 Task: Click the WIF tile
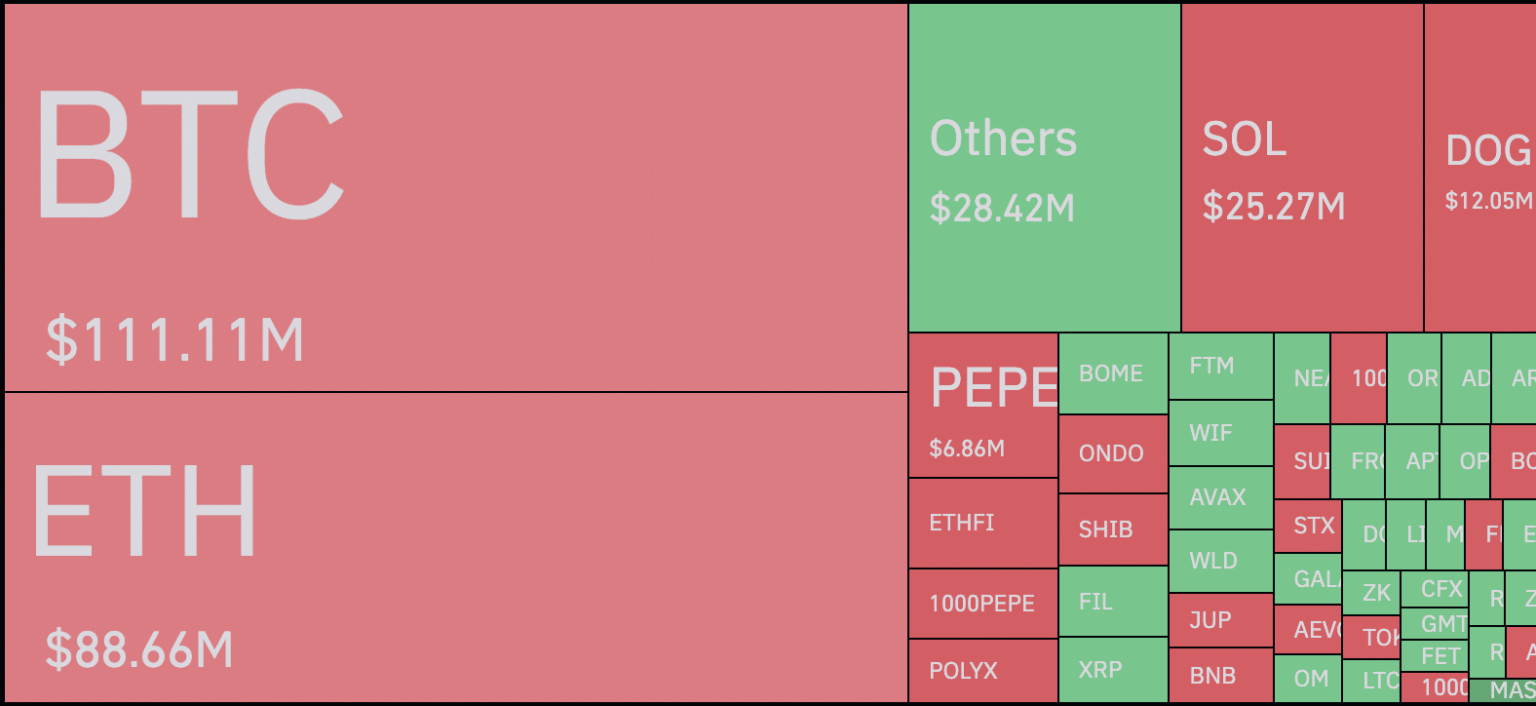pyautogui.click(x=1220, y=433)
